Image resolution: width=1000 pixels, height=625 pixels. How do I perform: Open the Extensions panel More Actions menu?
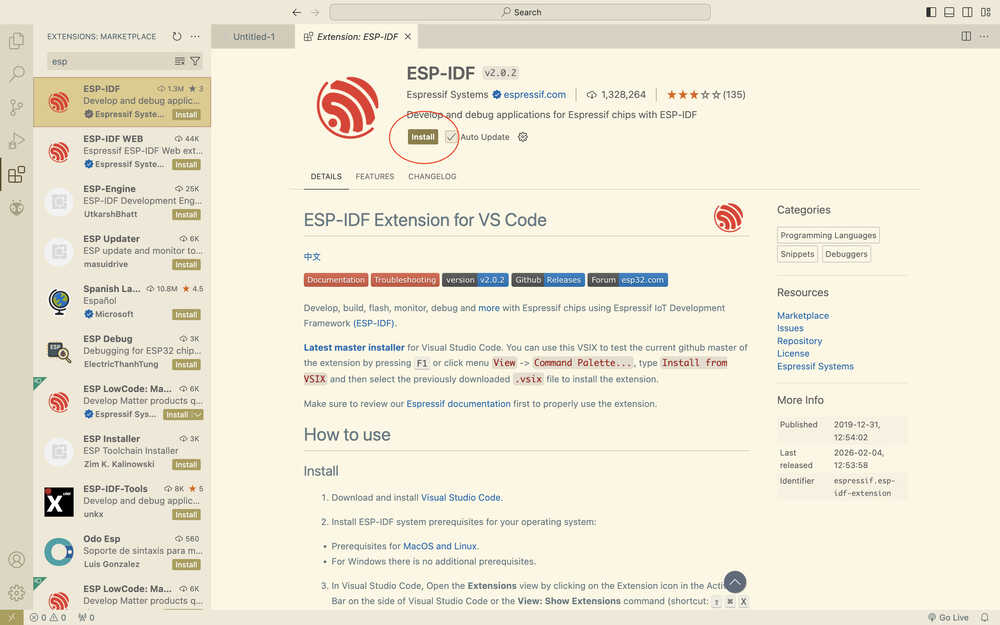tap(195, 36)
